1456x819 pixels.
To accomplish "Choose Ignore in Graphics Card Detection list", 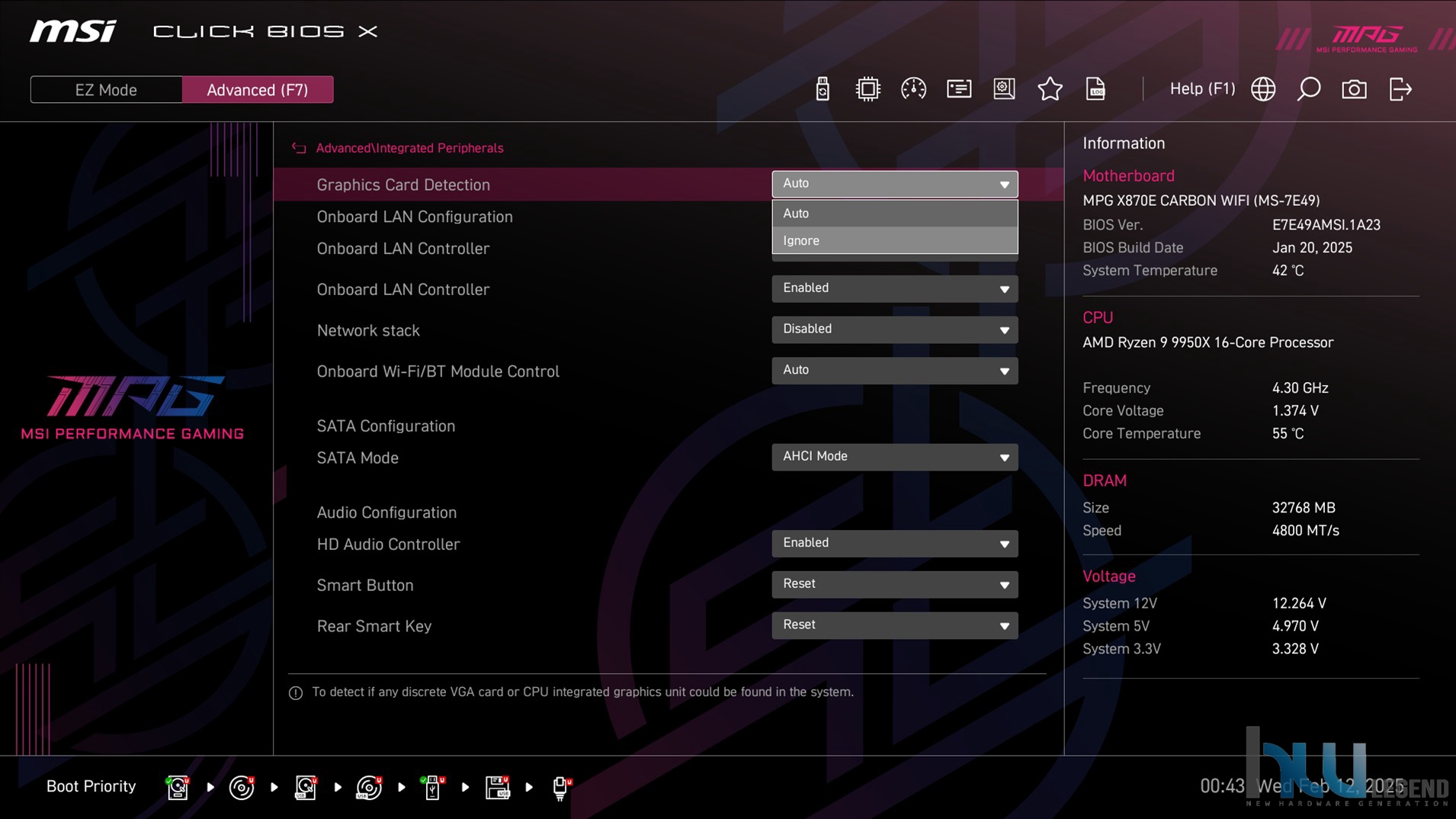I will pyautogui.click(x=894, y=240).
